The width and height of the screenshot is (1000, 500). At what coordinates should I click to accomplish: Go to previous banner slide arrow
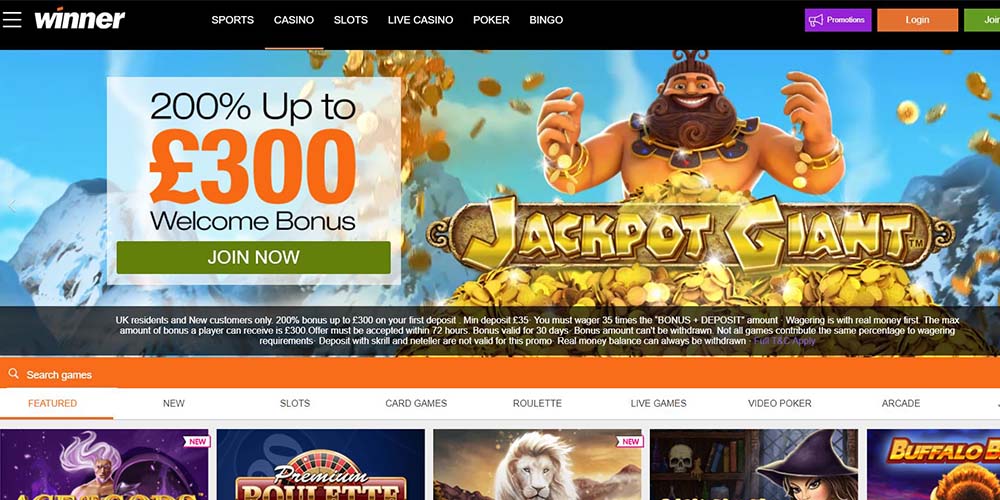click(x=11, y=205)
